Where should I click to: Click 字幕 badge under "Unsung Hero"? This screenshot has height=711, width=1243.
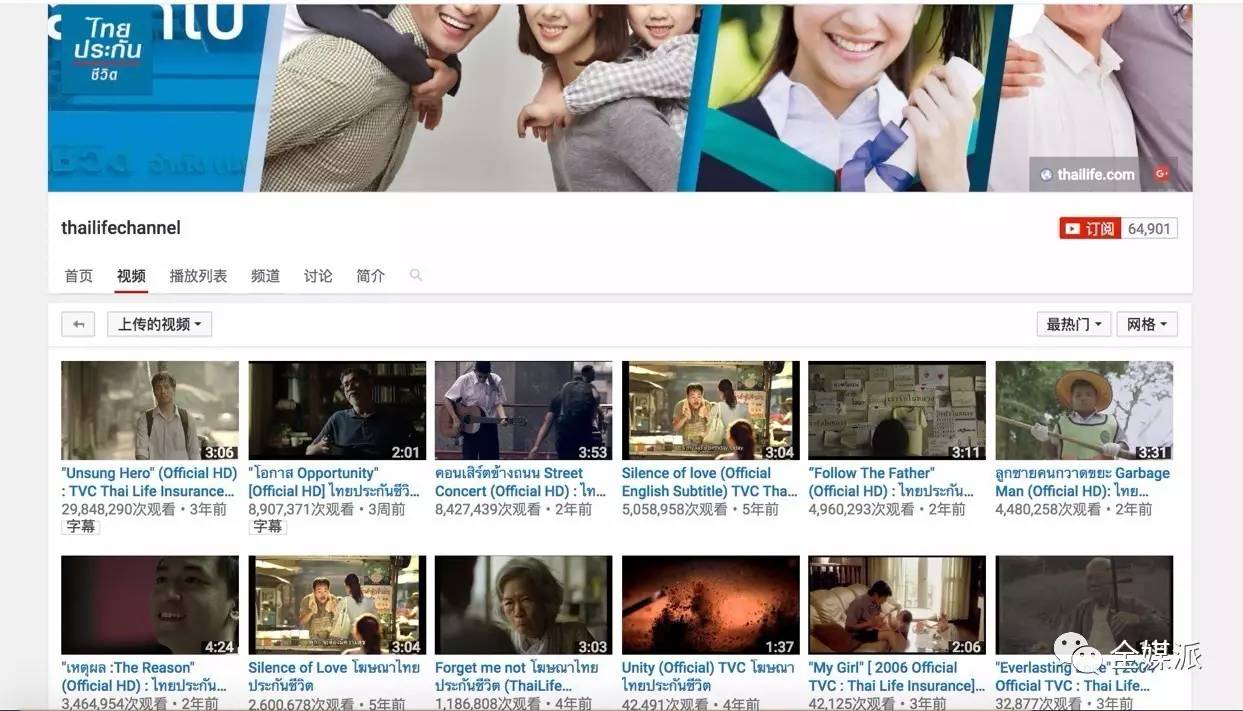click(81, 526)
